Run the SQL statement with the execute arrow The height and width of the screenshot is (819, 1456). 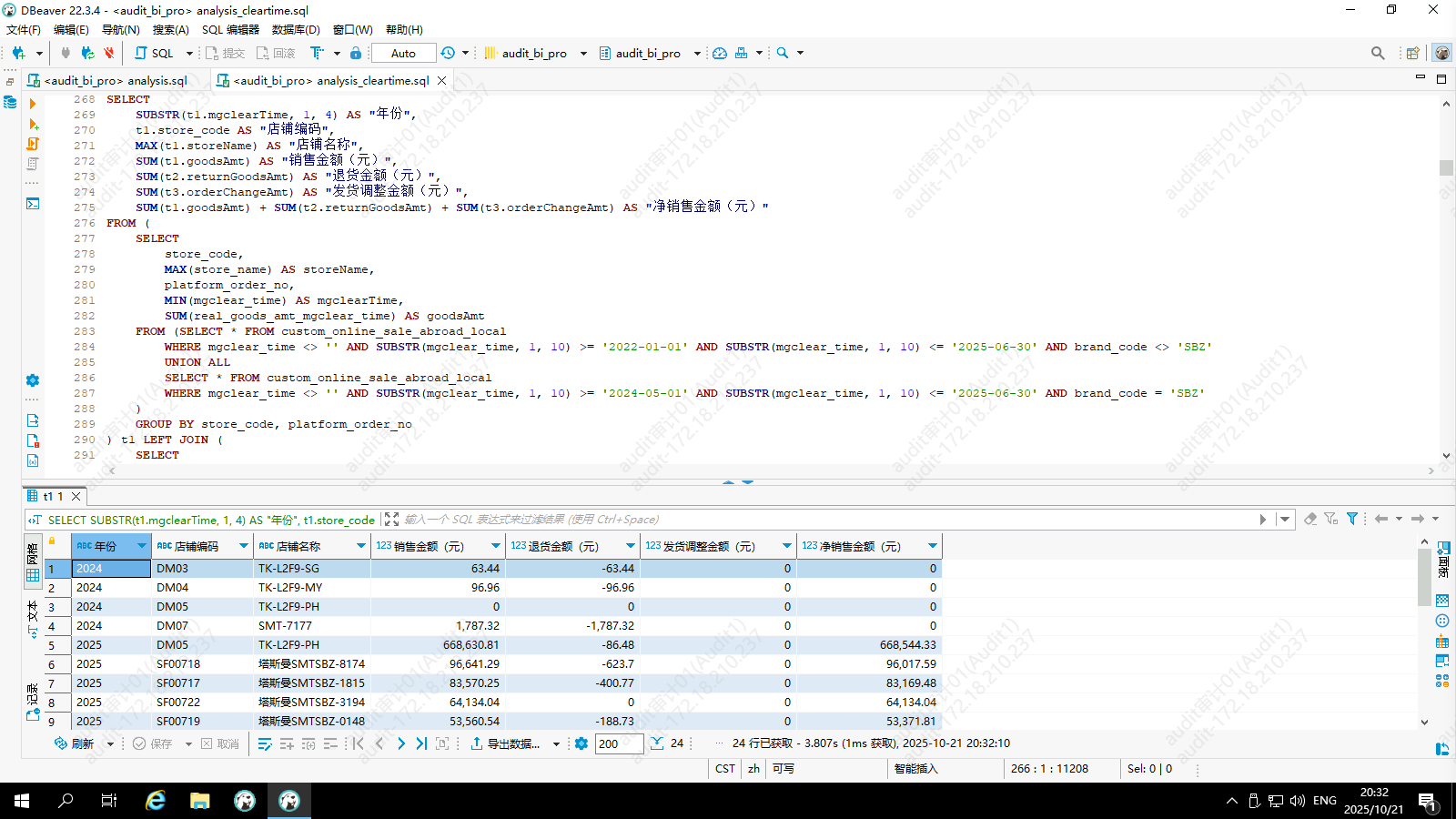point(33,104)
